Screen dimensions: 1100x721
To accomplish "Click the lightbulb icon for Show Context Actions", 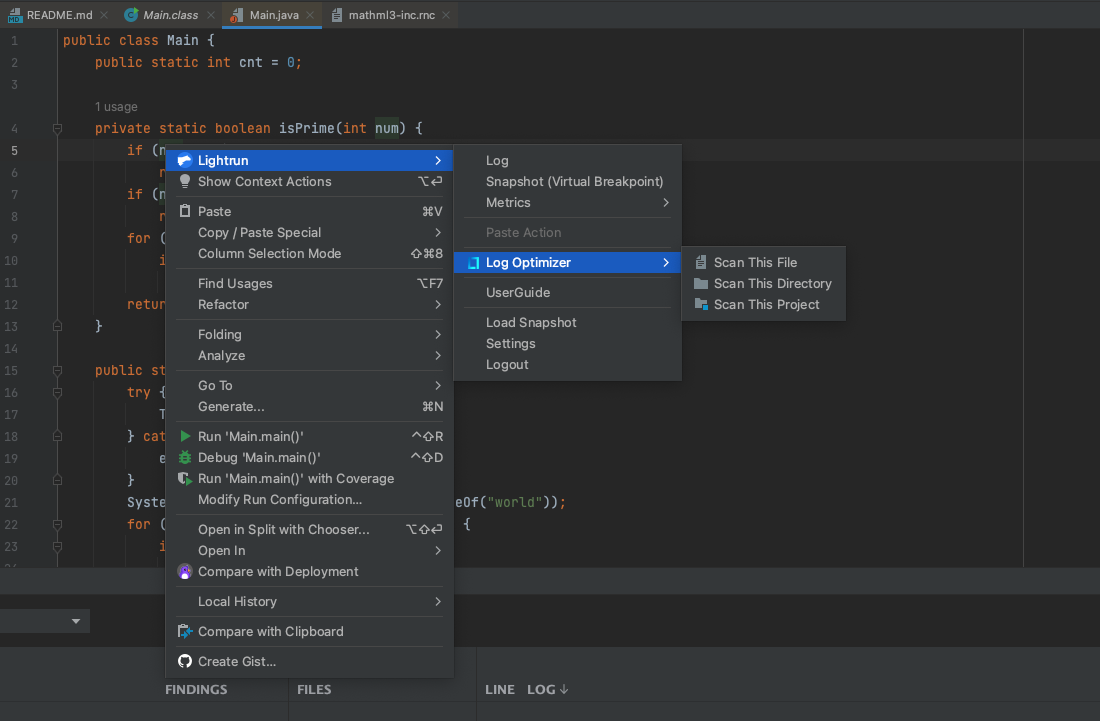I will pos(184,182).
